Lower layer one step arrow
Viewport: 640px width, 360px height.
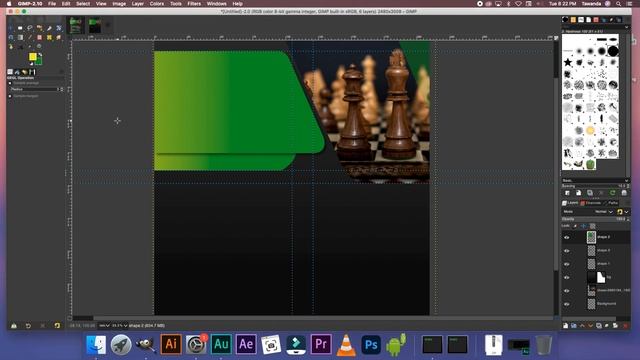pyautogui.click(x=590, y=325)
